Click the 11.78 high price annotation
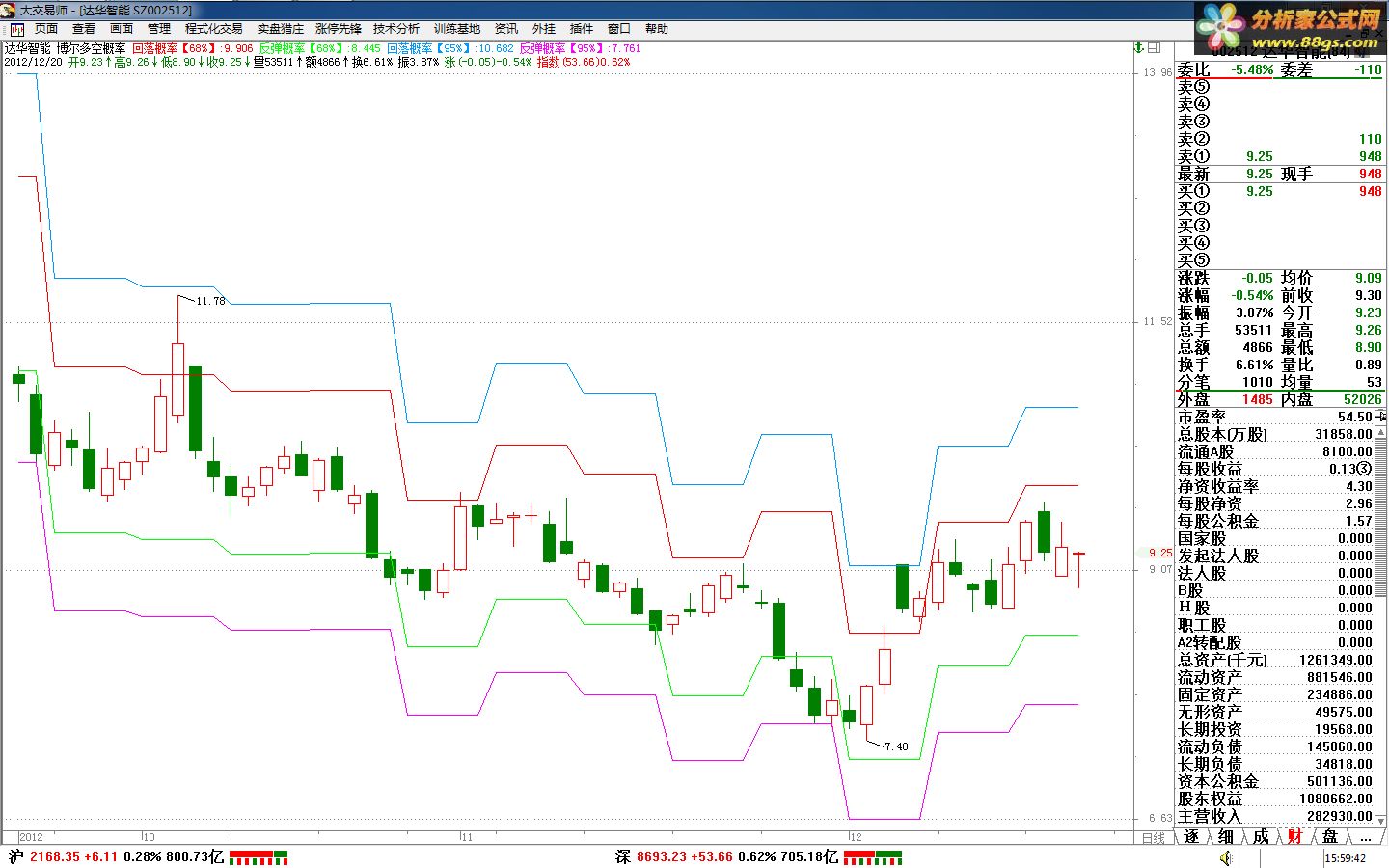This screenshot has width=1389, height=868. [x=210, y=301]
